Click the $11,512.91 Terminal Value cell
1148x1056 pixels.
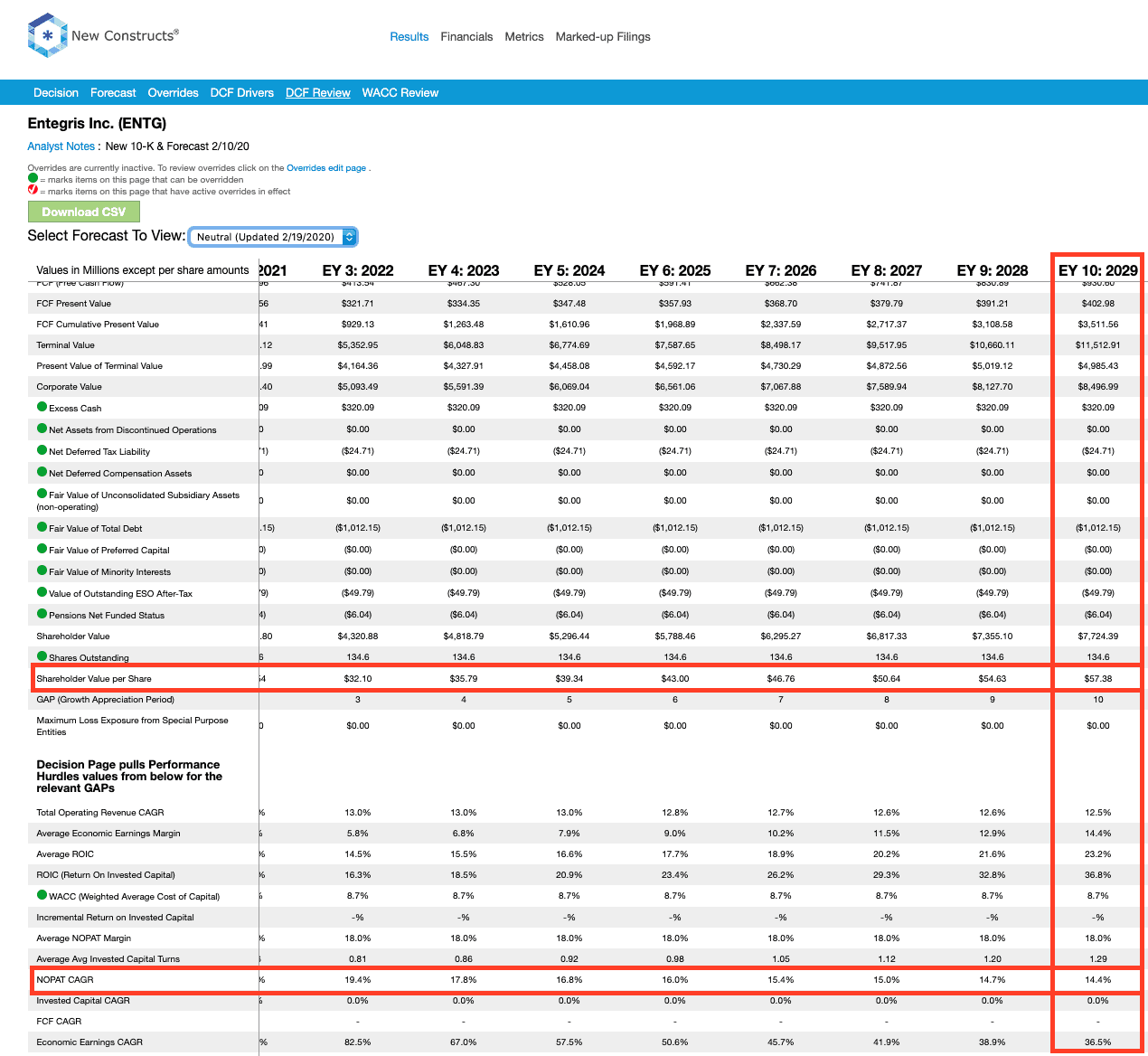pos(1098,345)
